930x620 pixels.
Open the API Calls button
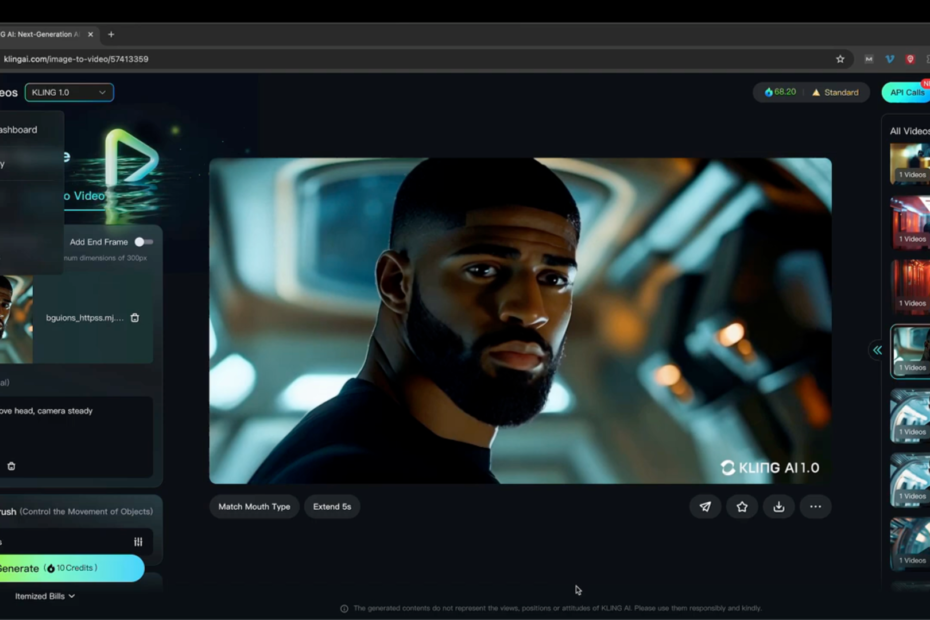[906, 93]
